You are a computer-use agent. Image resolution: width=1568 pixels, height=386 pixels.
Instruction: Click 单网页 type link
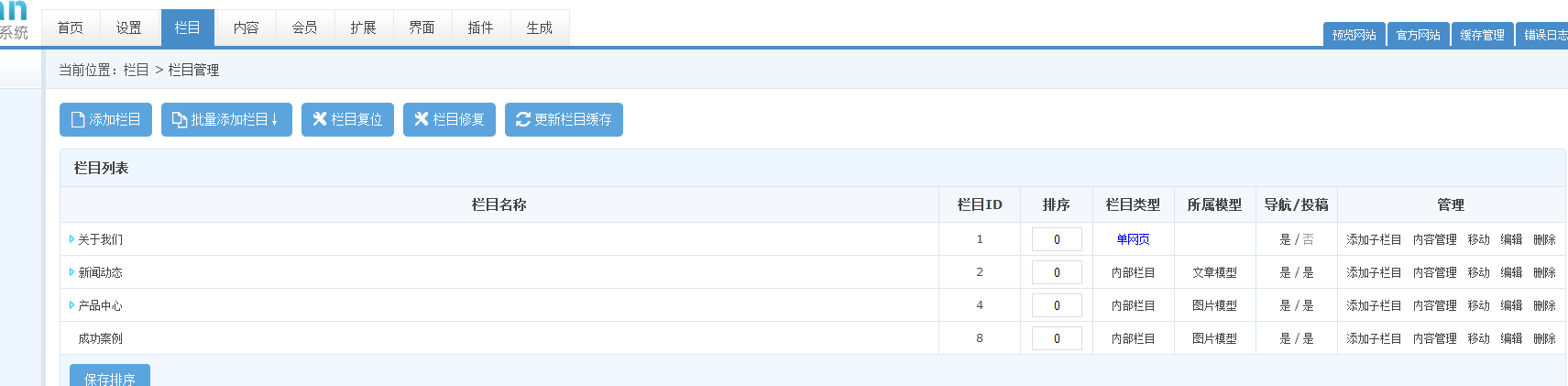1133,239
